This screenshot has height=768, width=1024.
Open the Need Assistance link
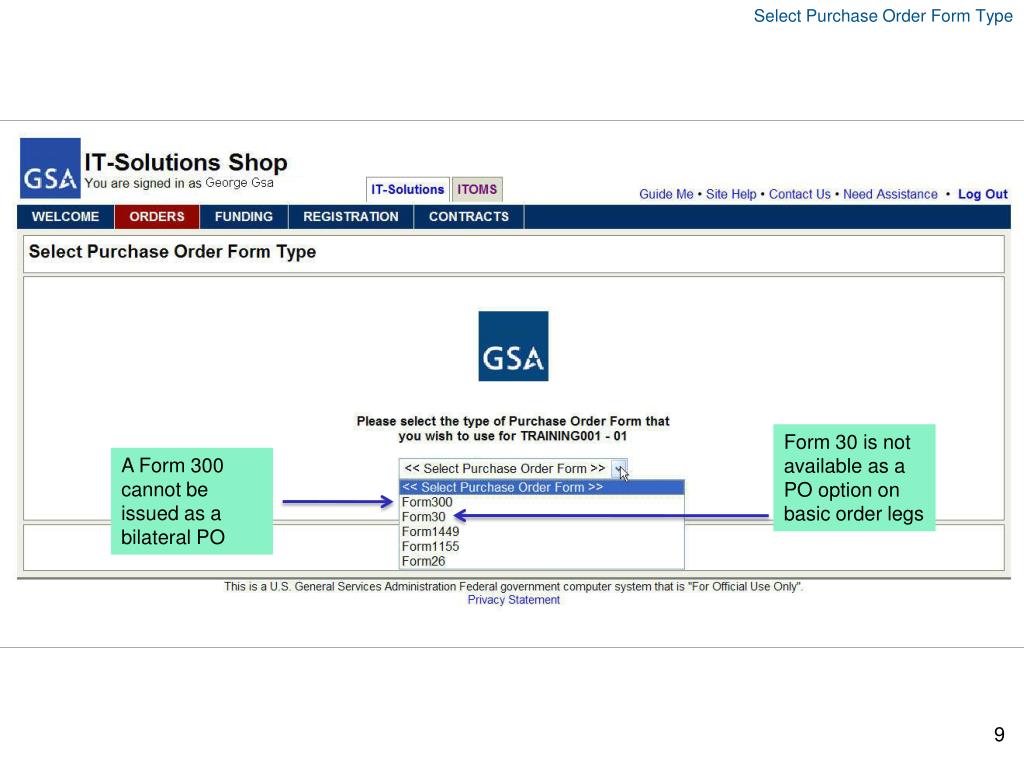[890, 194]
